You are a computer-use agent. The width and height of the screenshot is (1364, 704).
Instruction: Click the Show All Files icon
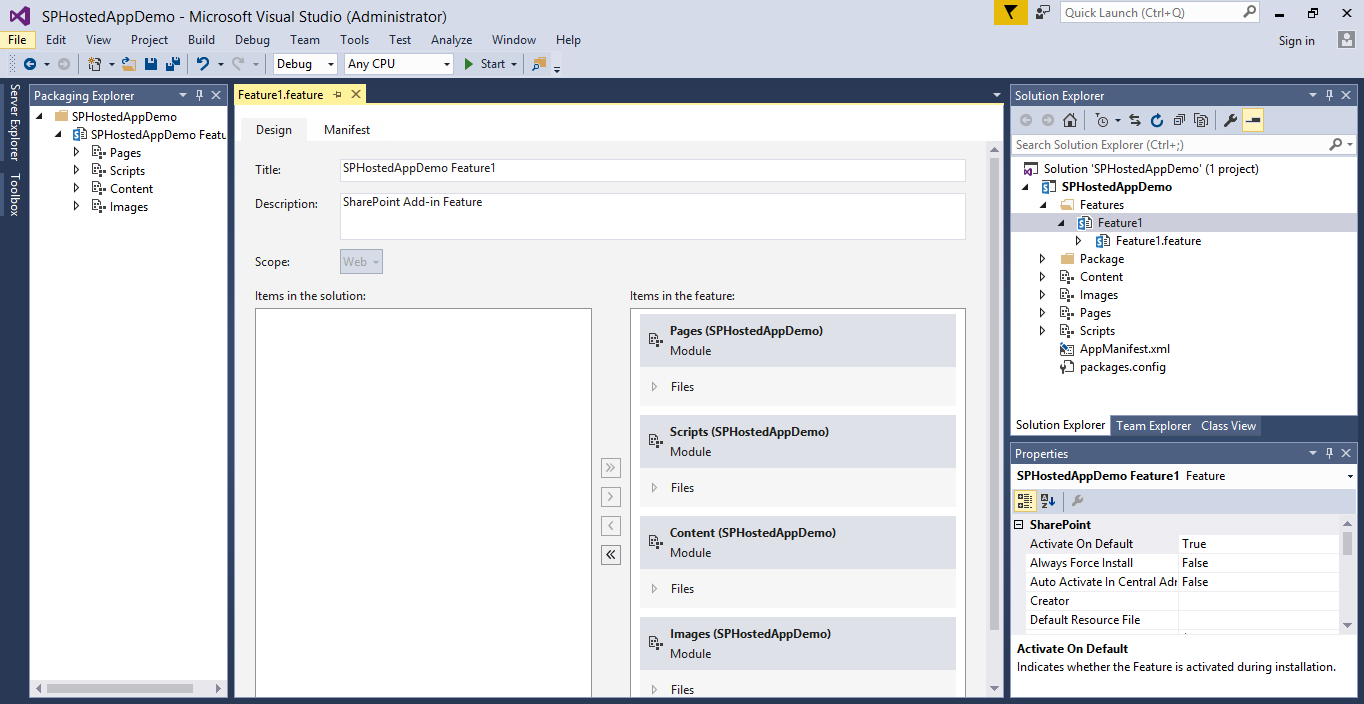point(1201,120)
